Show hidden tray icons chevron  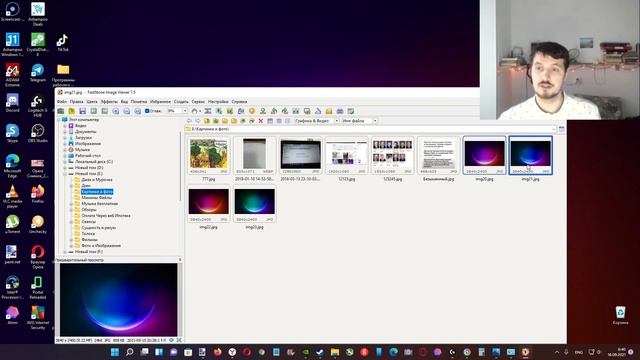click(x=557, y=352)
